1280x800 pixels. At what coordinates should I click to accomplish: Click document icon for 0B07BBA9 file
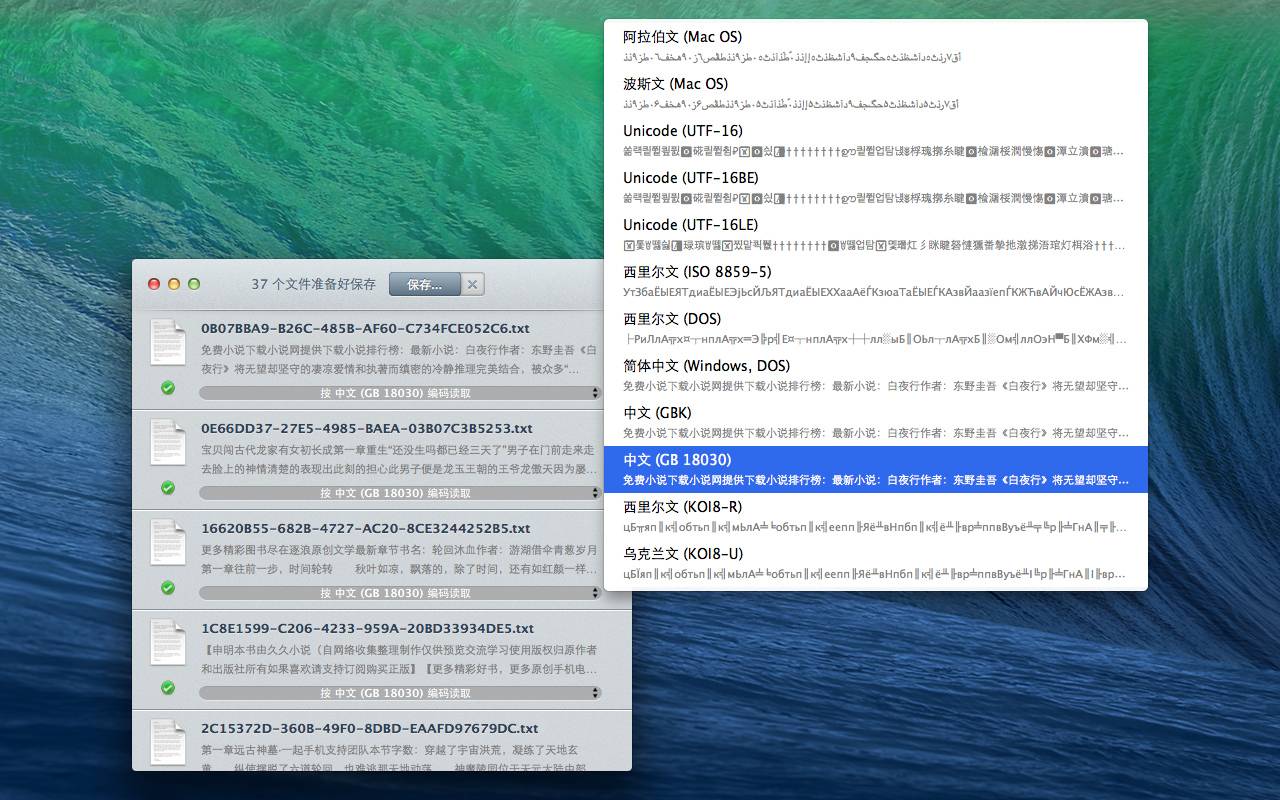click(x=168, y=343)
